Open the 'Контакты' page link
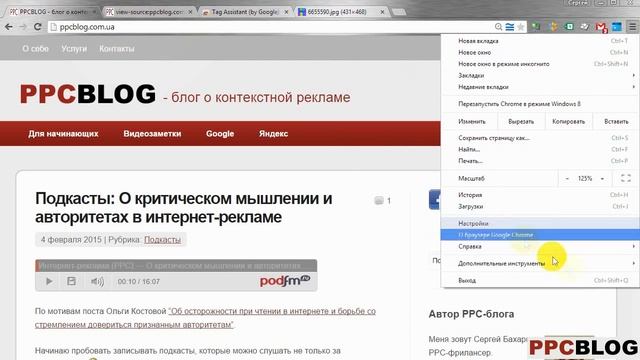Image resolution: width=640 pixels, height=360 pixels. pos(117,49)
